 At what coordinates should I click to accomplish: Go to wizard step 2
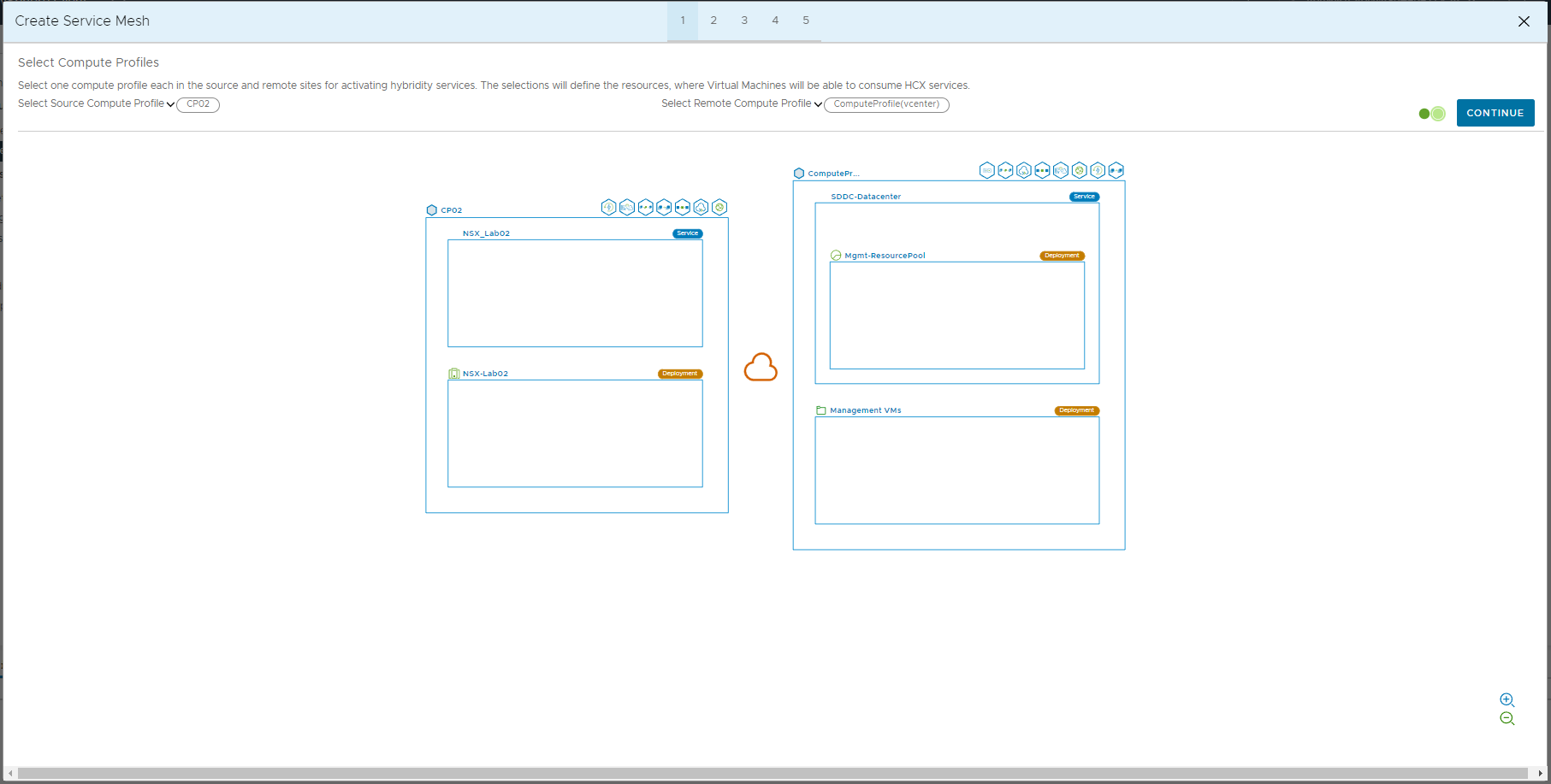(x=713, y=21)
